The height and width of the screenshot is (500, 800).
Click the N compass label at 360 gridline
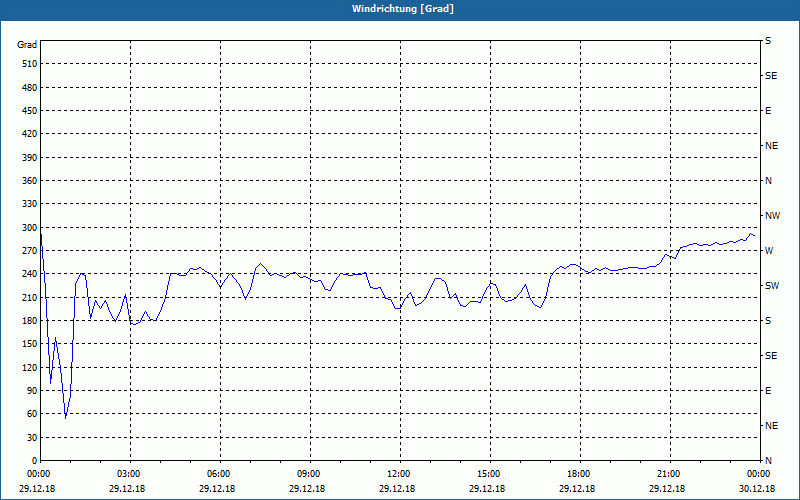768,181
